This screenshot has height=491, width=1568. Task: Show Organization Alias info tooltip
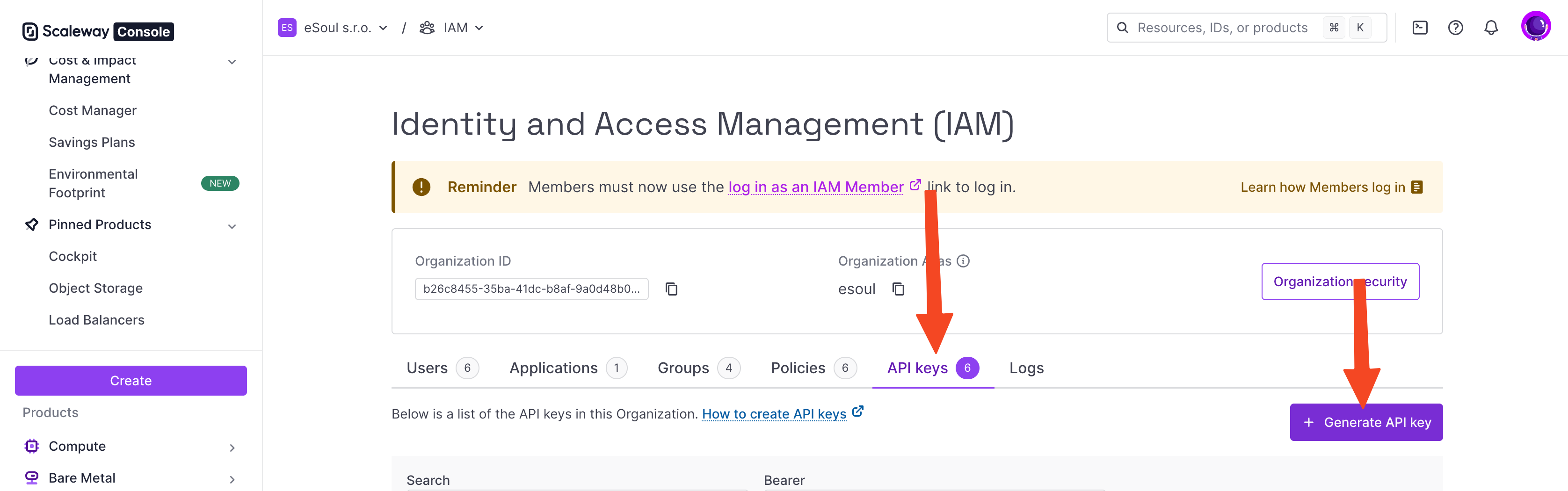click(963, 261)
